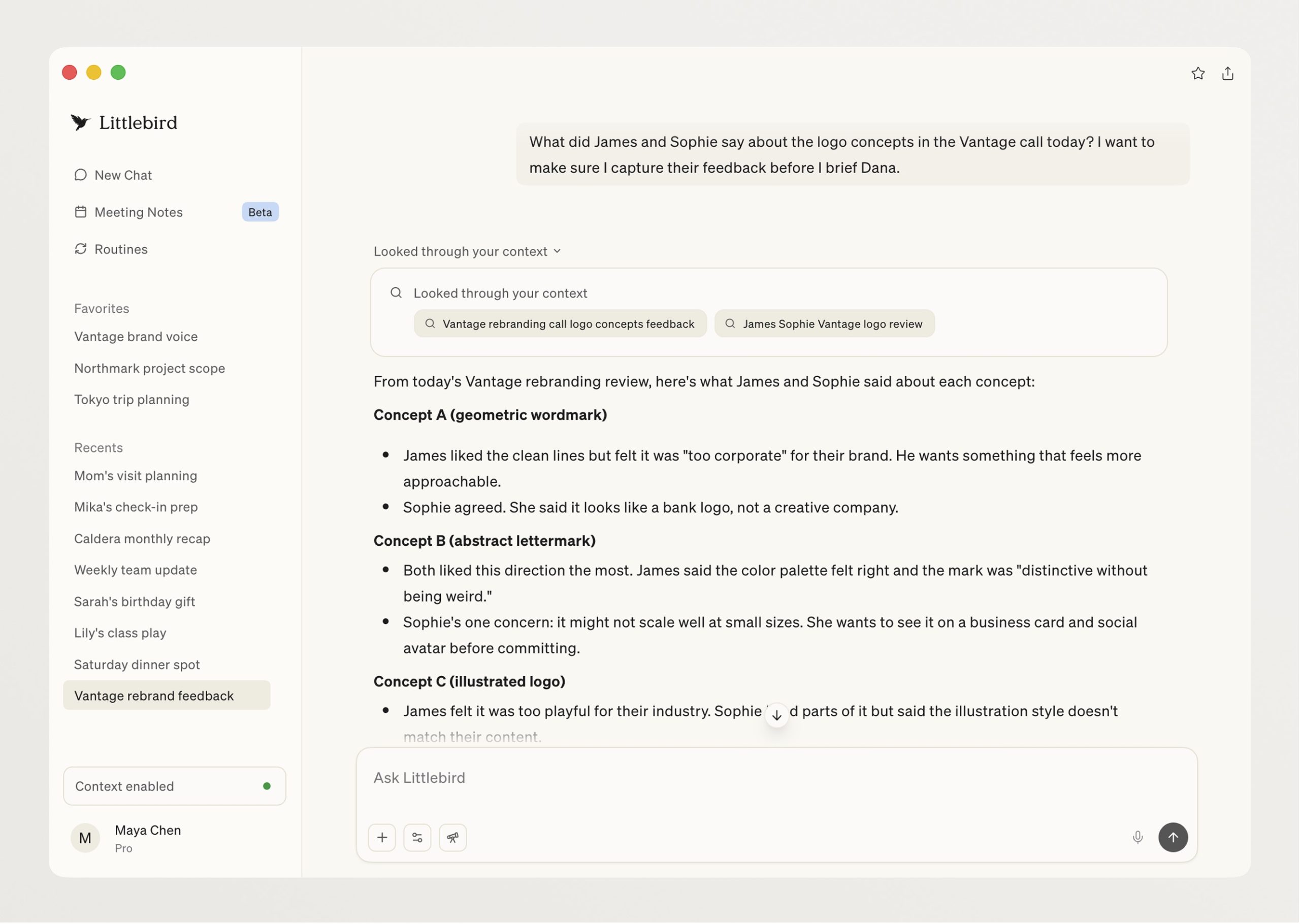Image resolution: width=1300 pixels, height=924 pixels.
Task: Open a new attachment with the plus icon
Action: coord(382,838)
